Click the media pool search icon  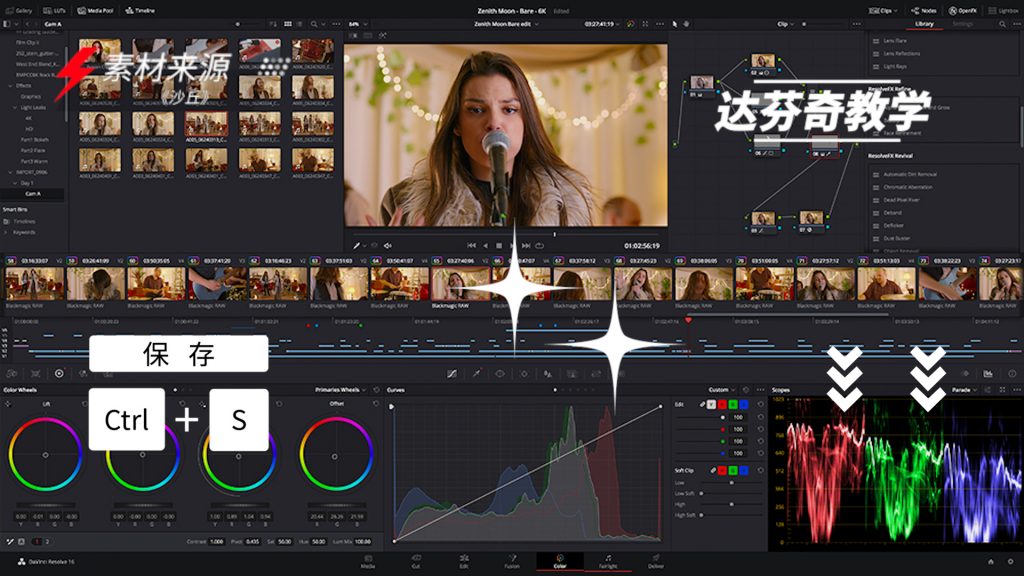pyautogui.click(x=314, y=24)
